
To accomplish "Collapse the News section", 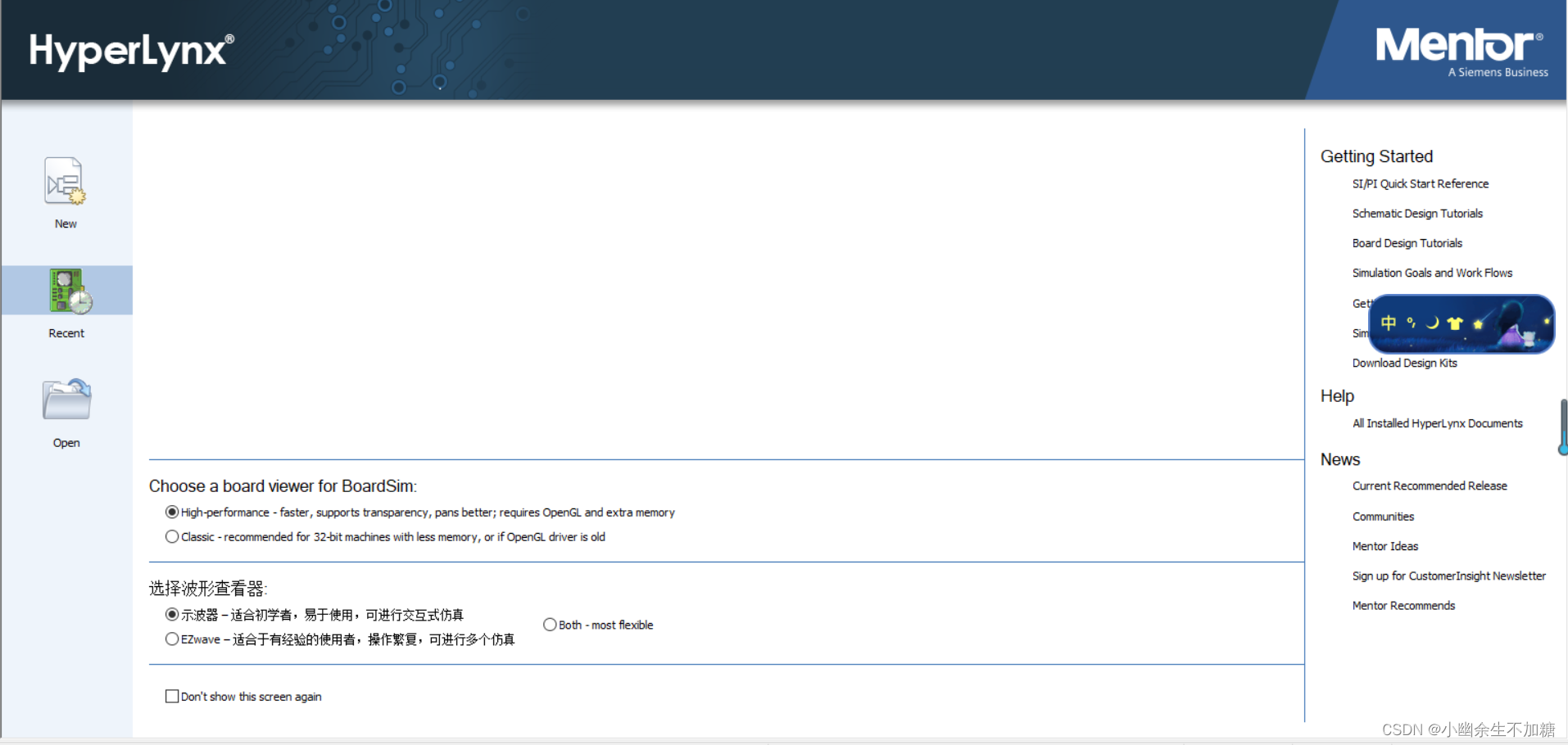I will (1339, 459).
